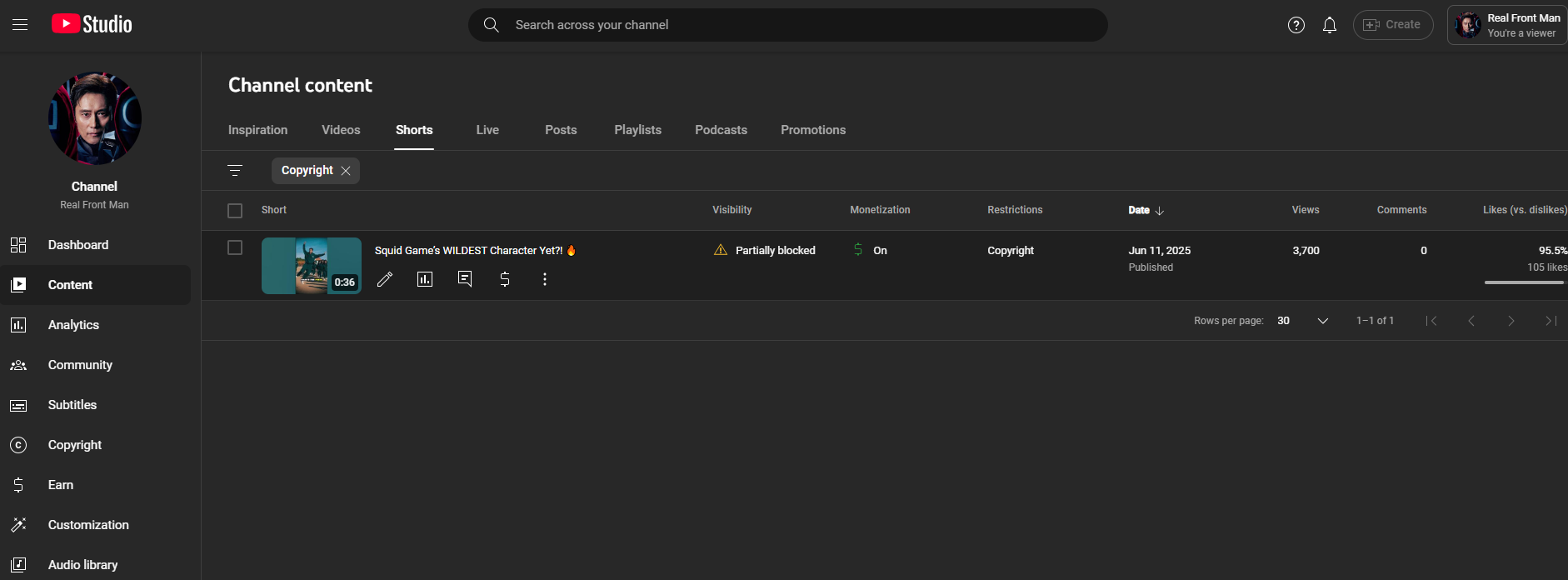Screen dimensions: 1568x580
Task: Click the channel profile picture in sidebar
Action: 94,117
